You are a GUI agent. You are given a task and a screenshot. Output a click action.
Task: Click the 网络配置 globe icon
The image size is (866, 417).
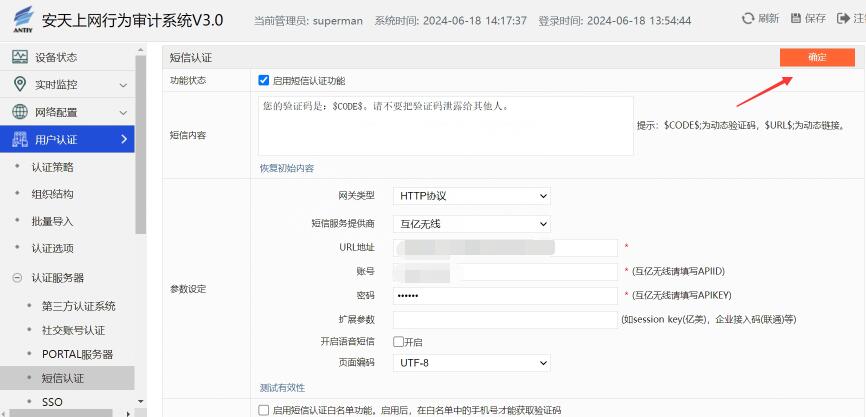[19, 112]
